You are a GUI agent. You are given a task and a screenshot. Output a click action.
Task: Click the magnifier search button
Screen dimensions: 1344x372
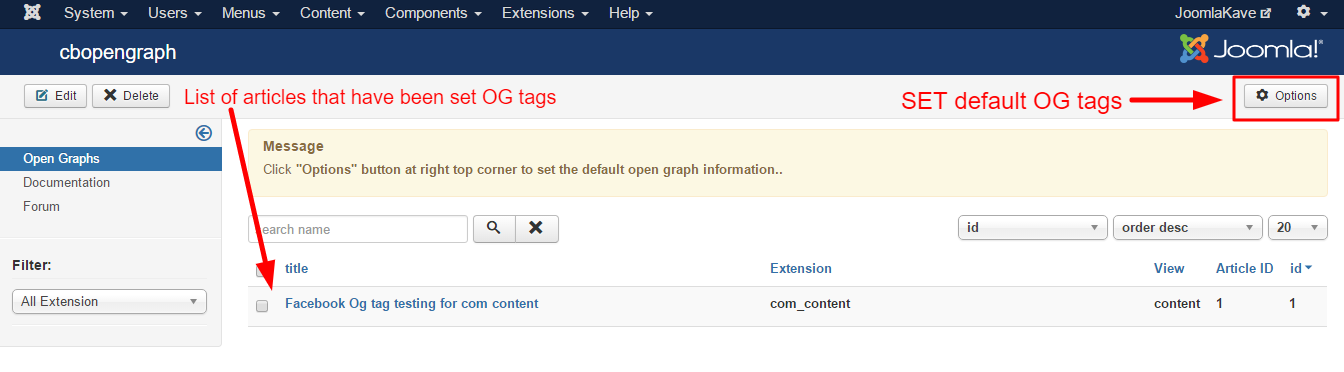tap(493, 229)
